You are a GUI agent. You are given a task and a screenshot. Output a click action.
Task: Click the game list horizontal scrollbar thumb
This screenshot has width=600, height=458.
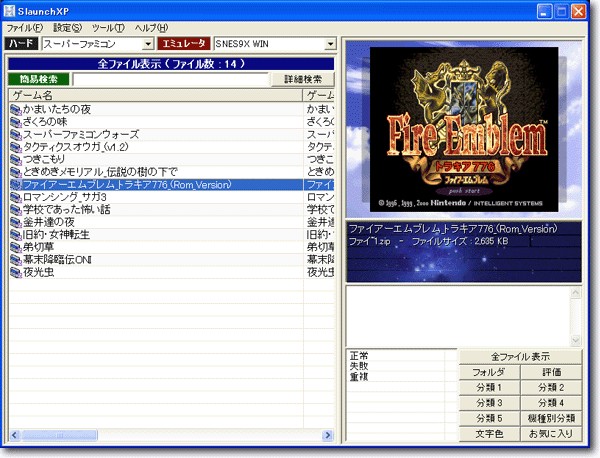(x=59, y=435)
